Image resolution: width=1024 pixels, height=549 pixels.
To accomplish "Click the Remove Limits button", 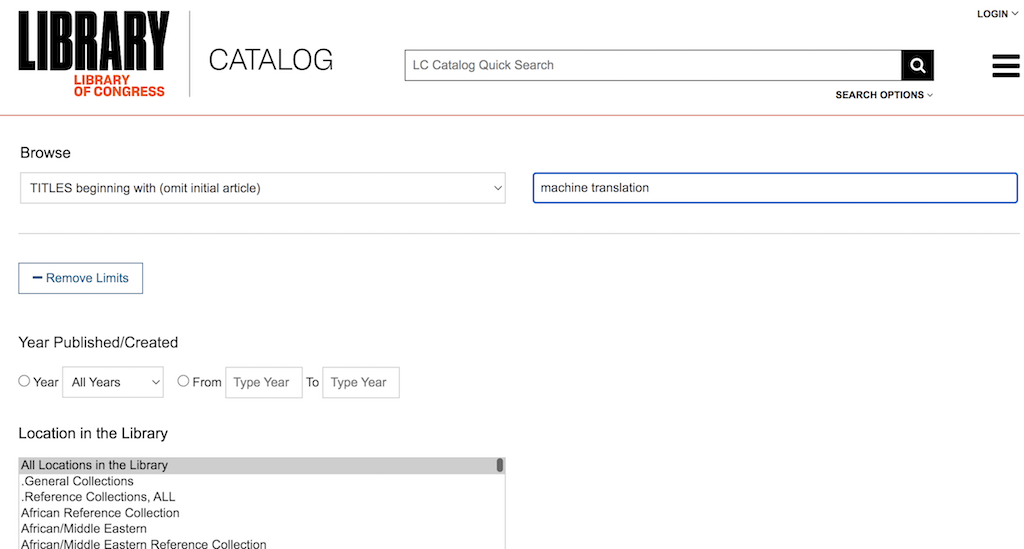I will coord(81,278).
